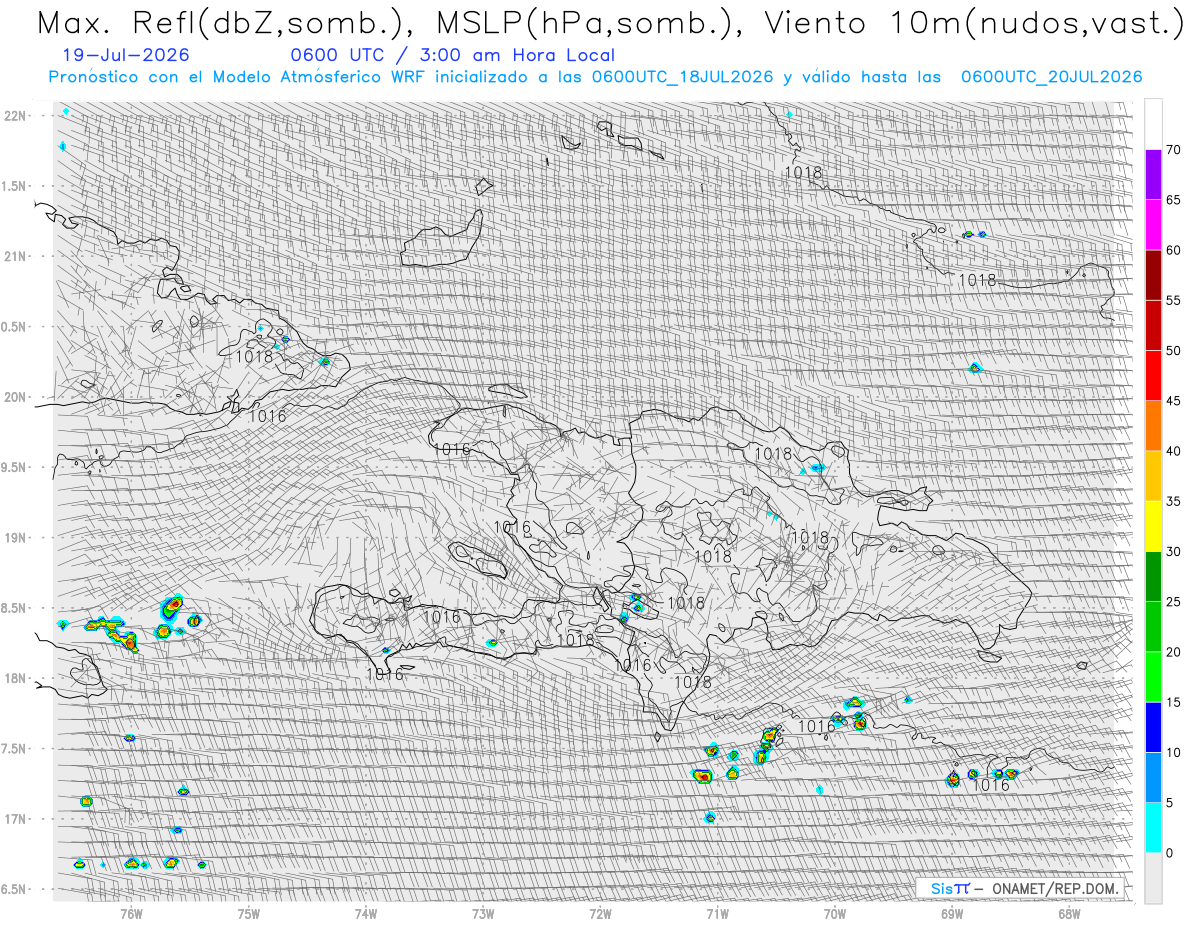Select the bright red 45–50 dBZ legend segment
The image size is (1200, 927).
click(x=1153, y=376)
